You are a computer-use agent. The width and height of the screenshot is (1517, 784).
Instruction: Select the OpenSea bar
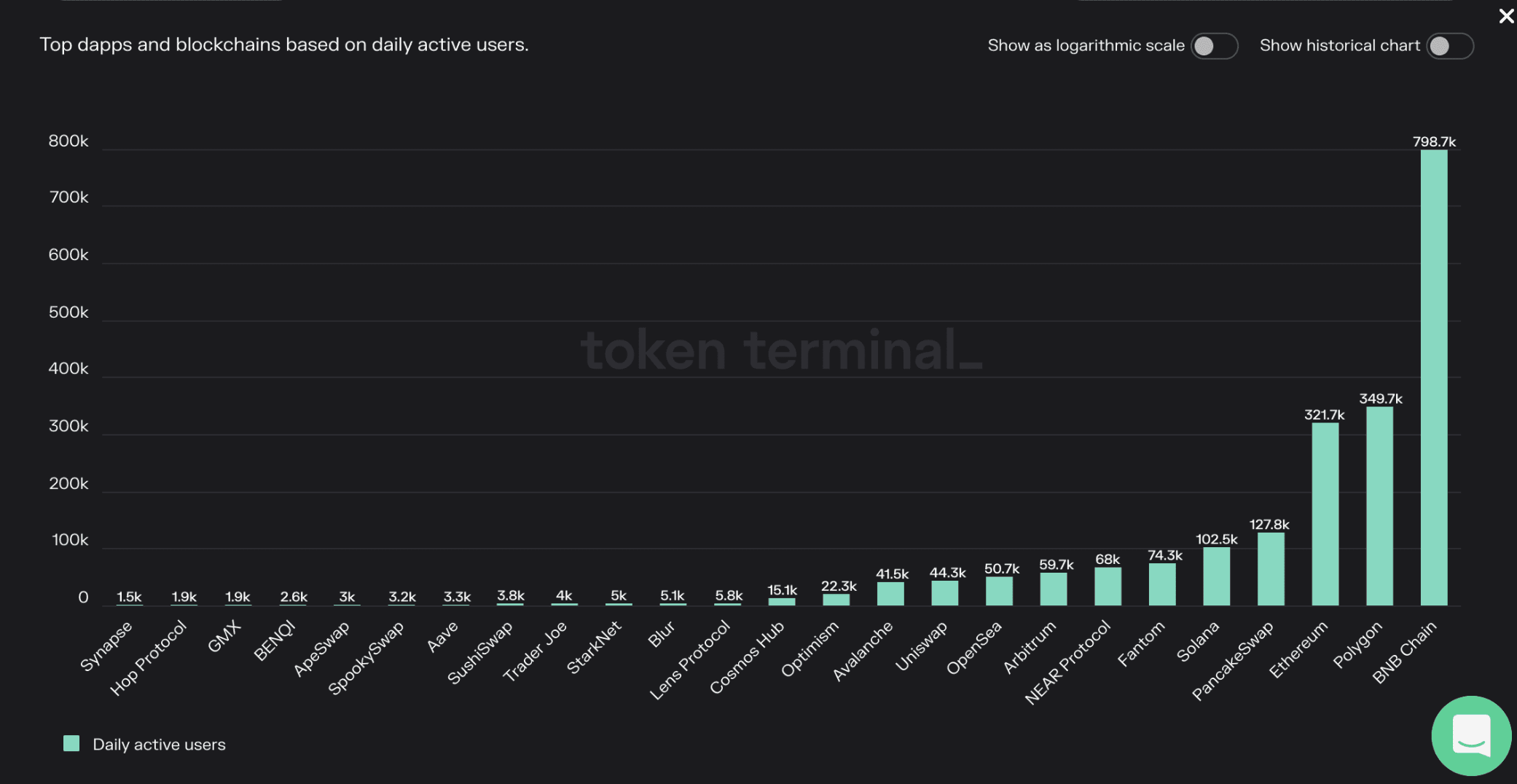click(999, 591)
